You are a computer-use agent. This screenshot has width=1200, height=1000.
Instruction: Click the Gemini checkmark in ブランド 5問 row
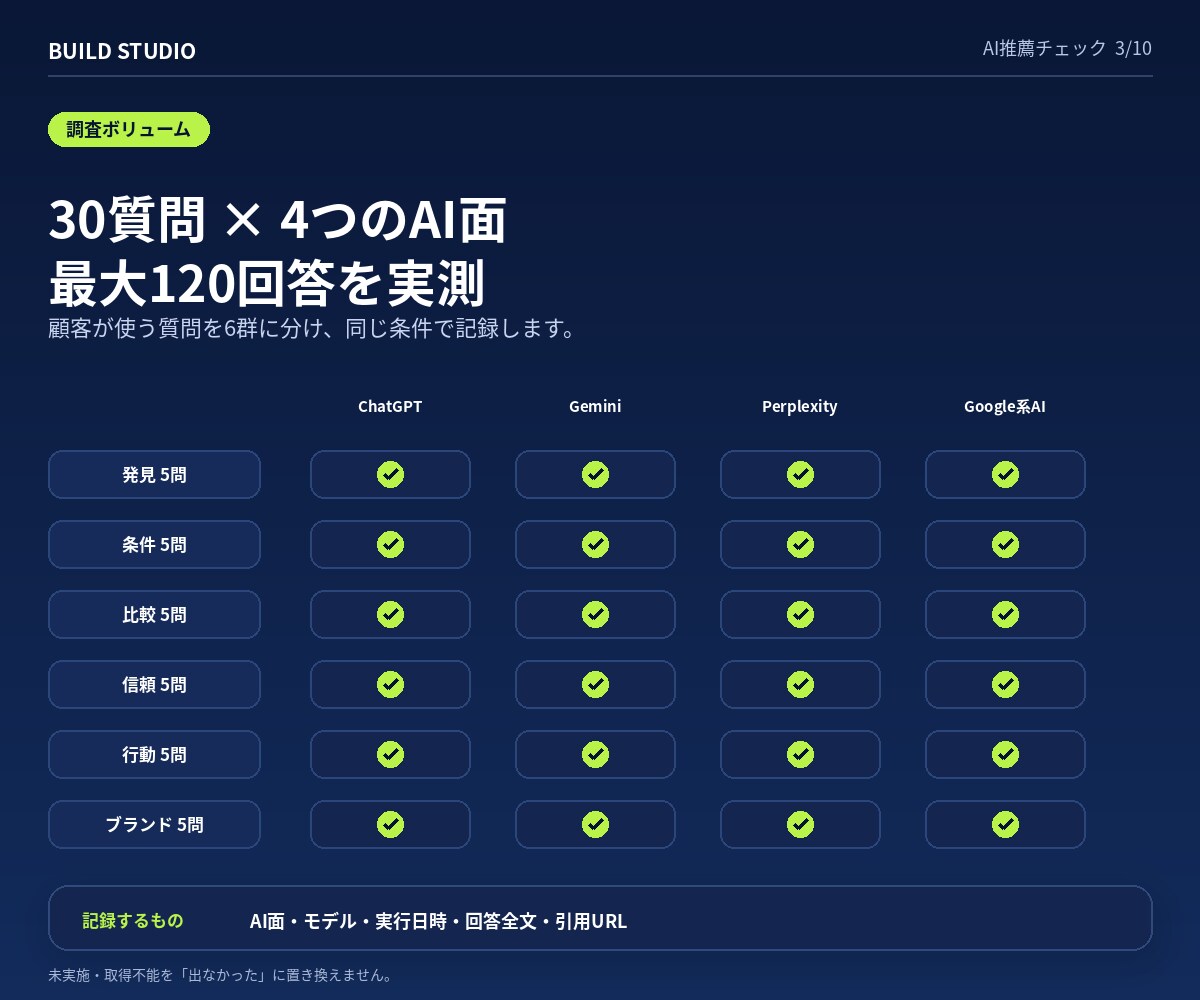(595, 824)
